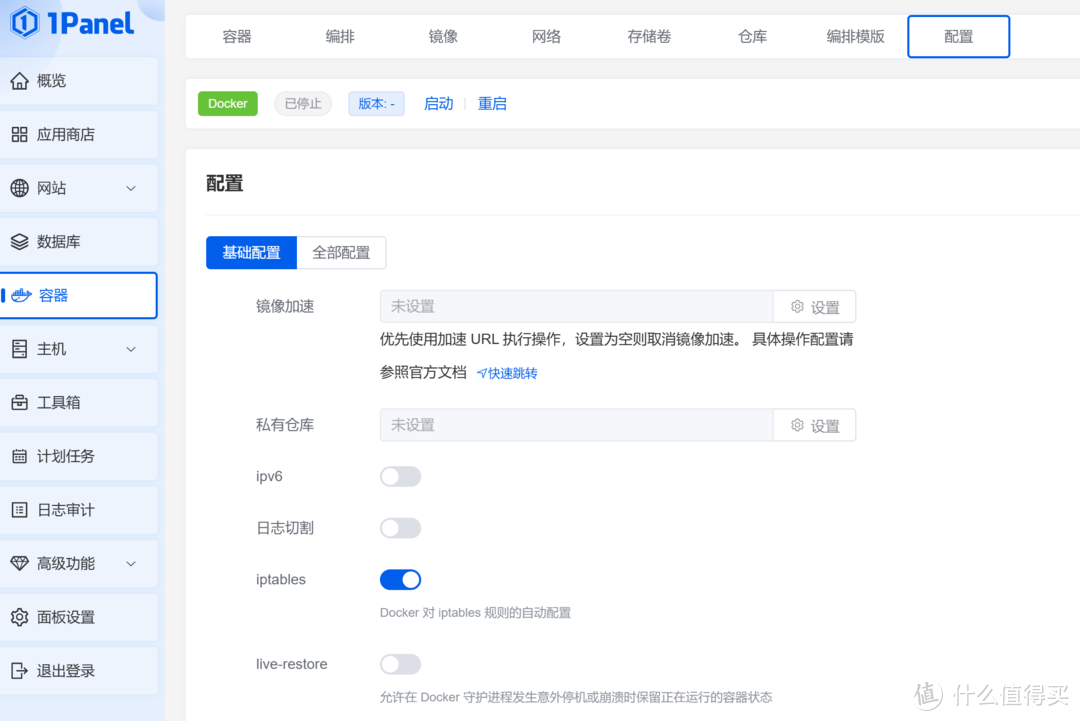Disable the iptables switch
The image size is (1080, 721).
coord(400,580)
